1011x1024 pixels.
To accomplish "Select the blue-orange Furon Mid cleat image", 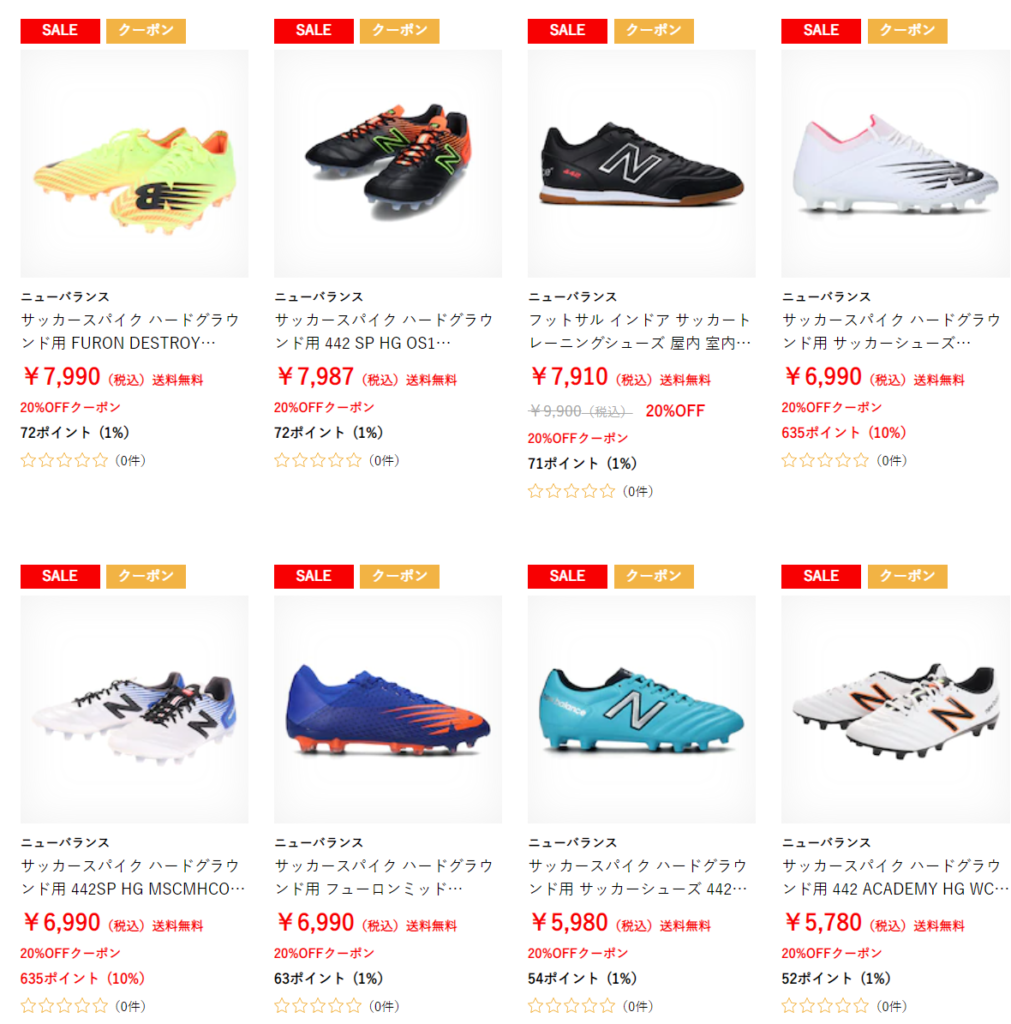I will (x=388, y=709).
